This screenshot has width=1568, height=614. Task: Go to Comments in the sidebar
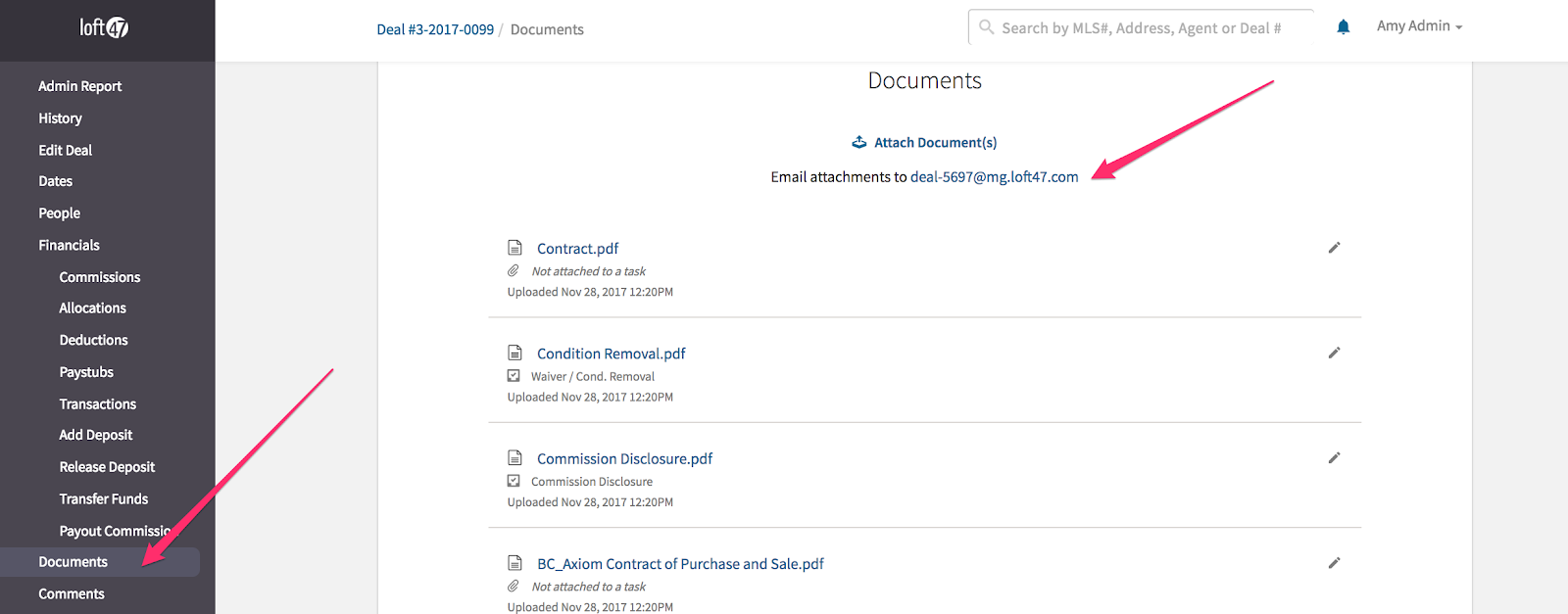pos(72,593)
